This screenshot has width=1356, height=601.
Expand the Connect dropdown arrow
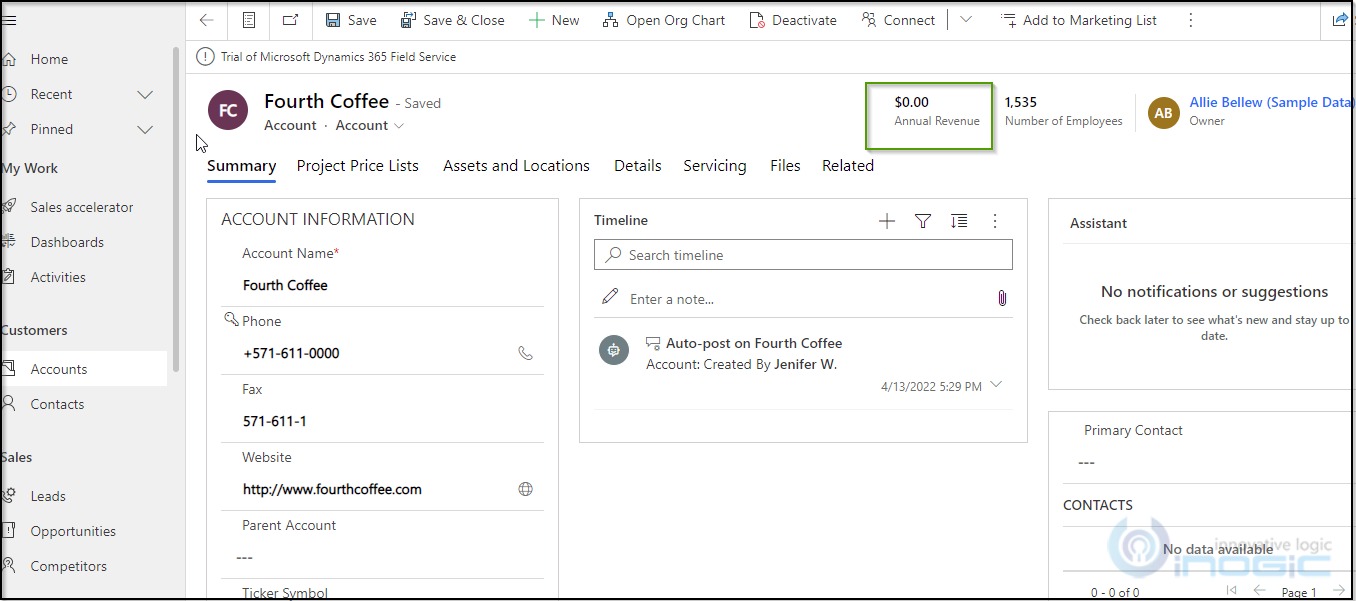point(966,20)
